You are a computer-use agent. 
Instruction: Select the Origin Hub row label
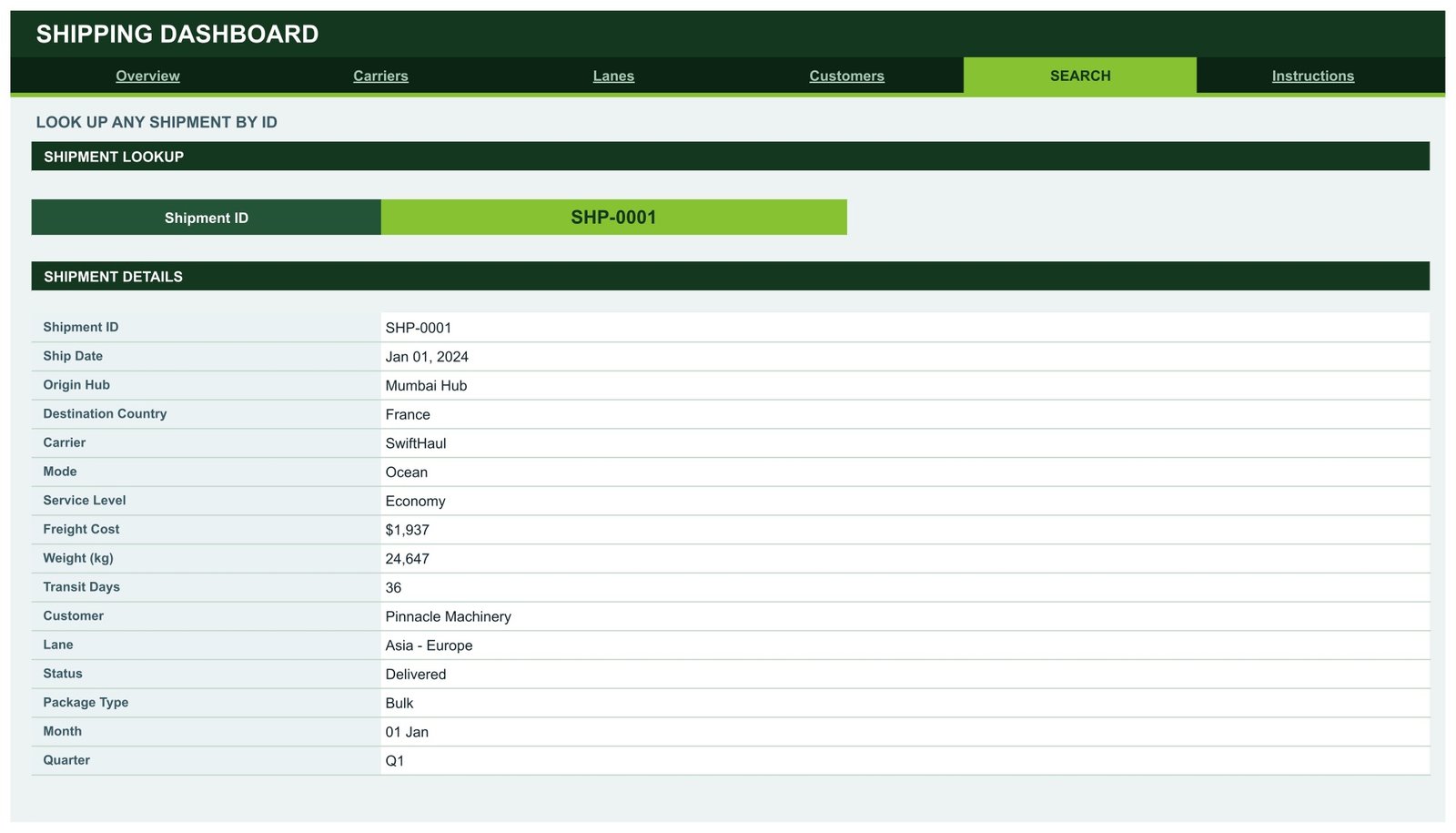tap(76, 385)
